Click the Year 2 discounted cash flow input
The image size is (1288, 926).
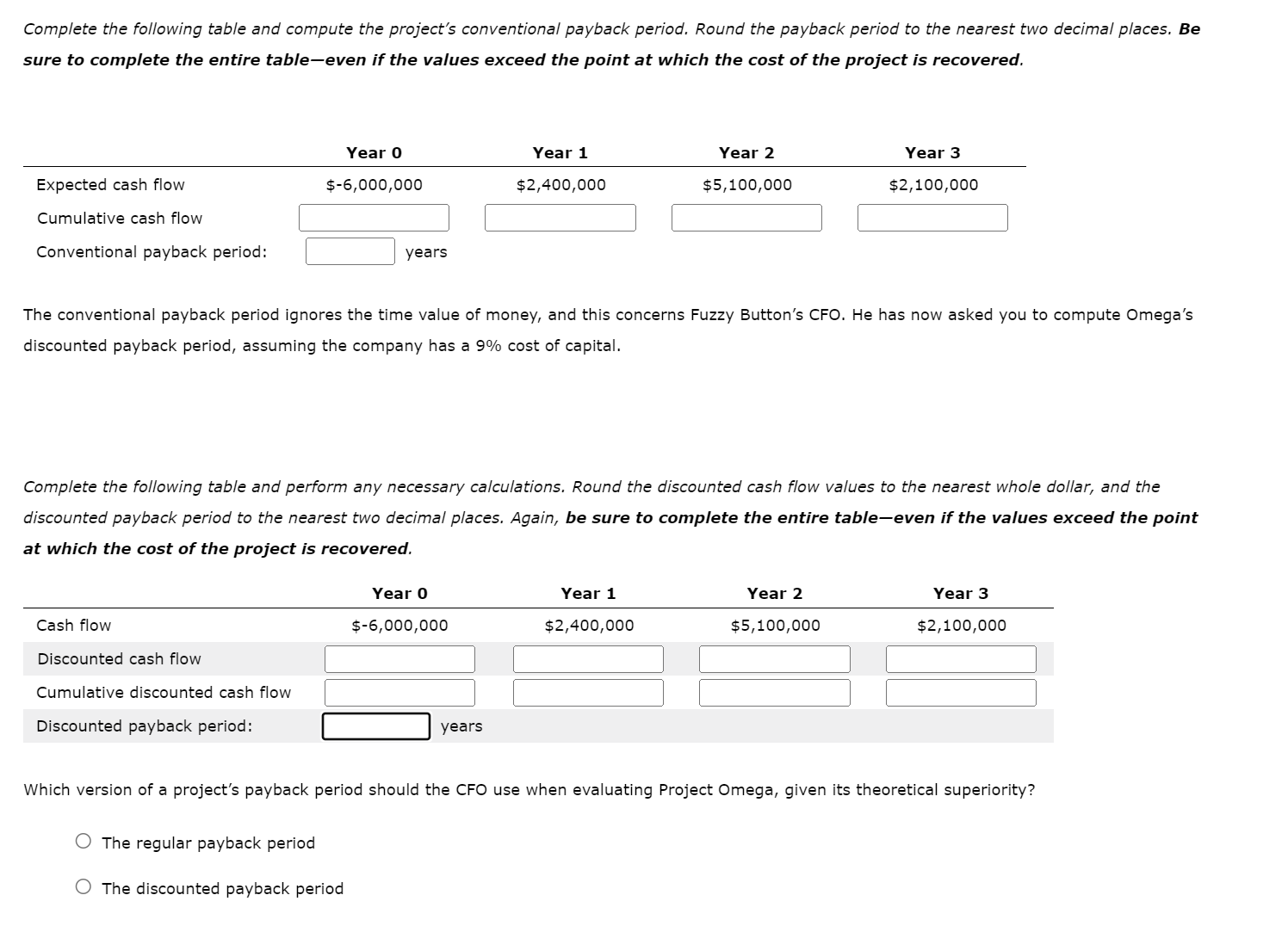tap(775, 658)
